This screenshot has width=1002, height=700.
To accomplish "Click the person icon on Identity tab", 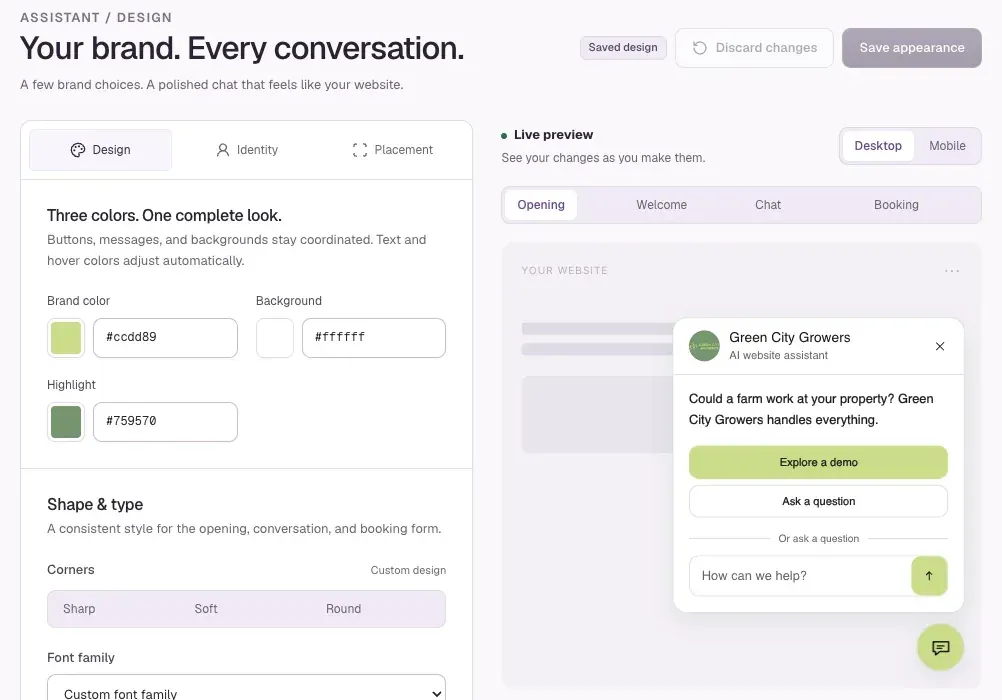I will tap(222, 150).
